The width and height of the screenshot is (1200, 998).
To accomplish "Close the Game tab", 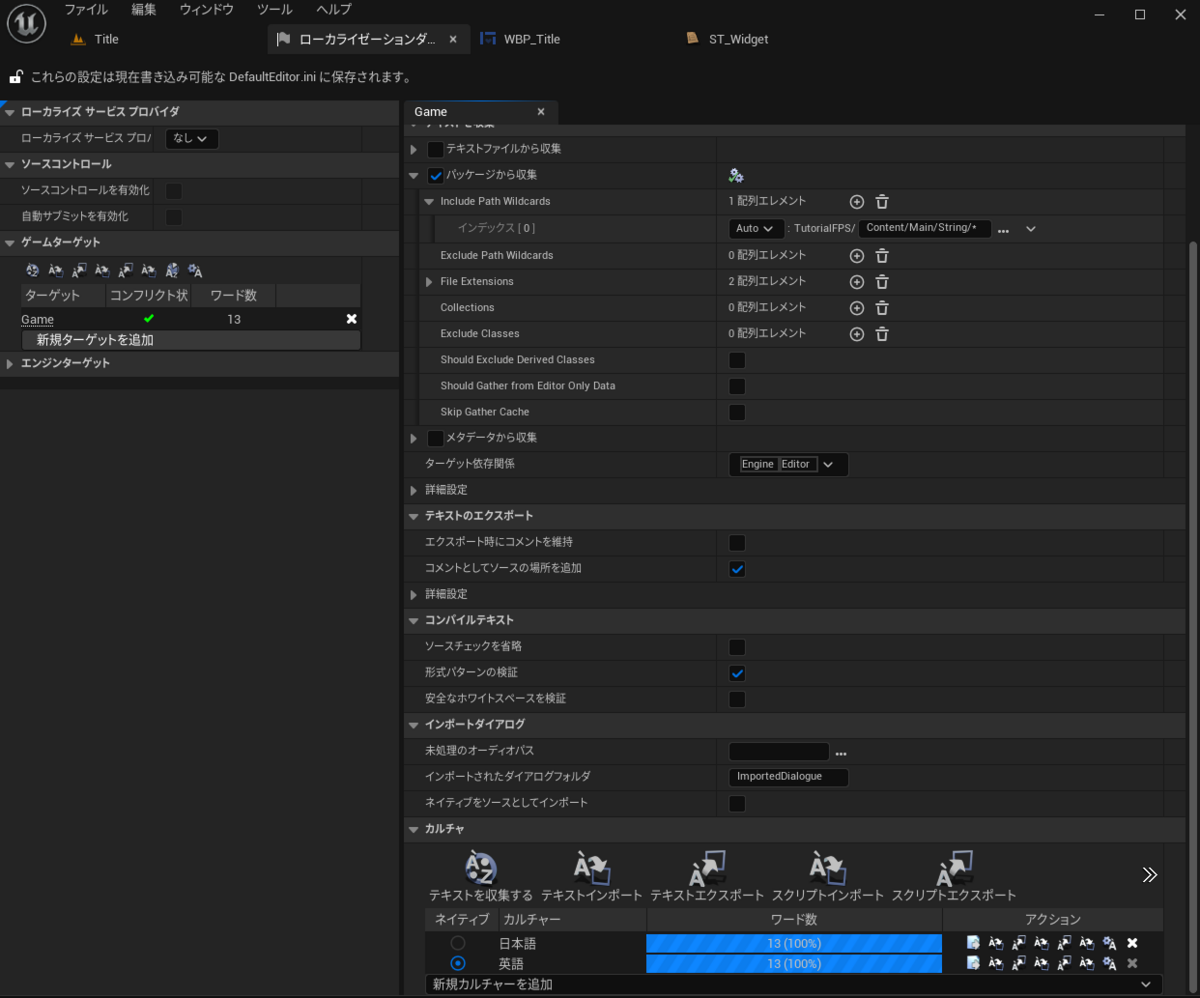I will [x=541, y=112].
